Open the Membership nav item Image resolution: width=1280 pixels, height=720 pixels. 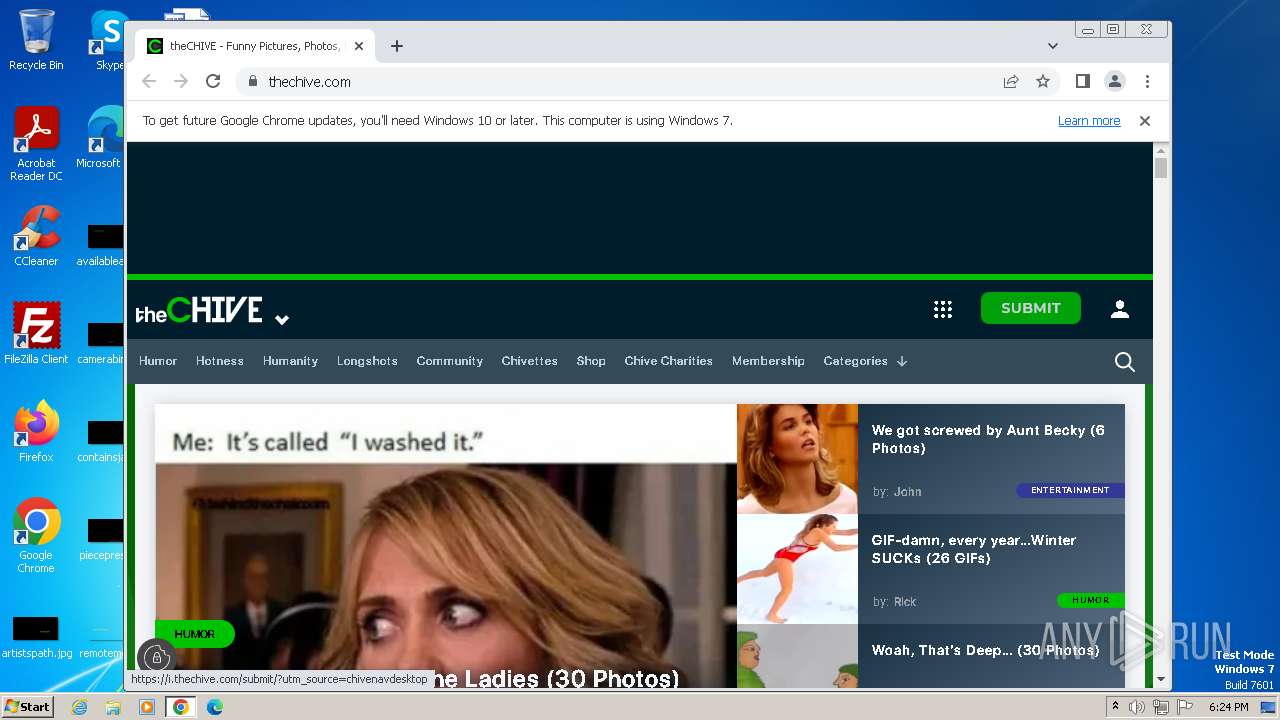(x=768, y=361)
